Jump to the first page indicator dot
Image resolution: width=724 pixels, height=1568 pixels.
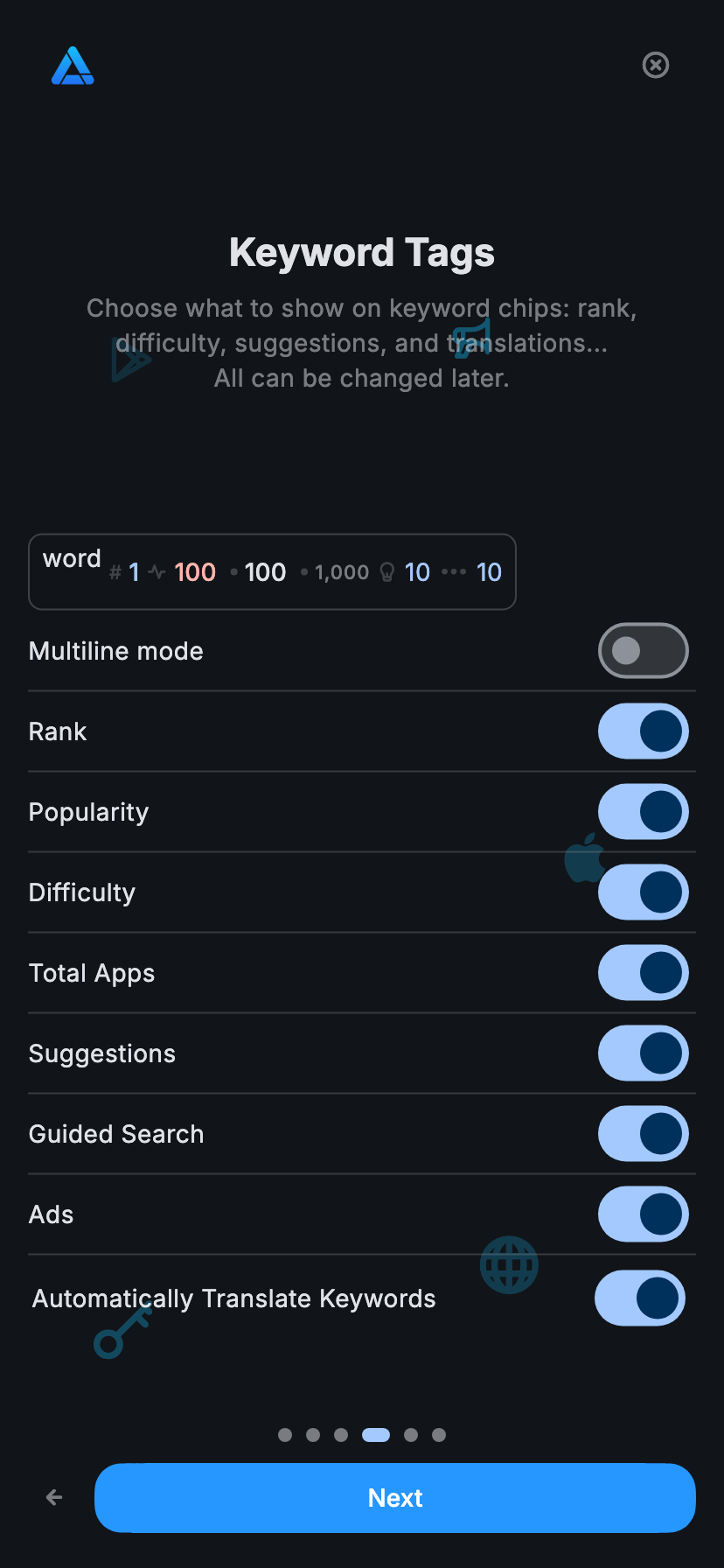pyautogui.click(x=285, y=1435)
